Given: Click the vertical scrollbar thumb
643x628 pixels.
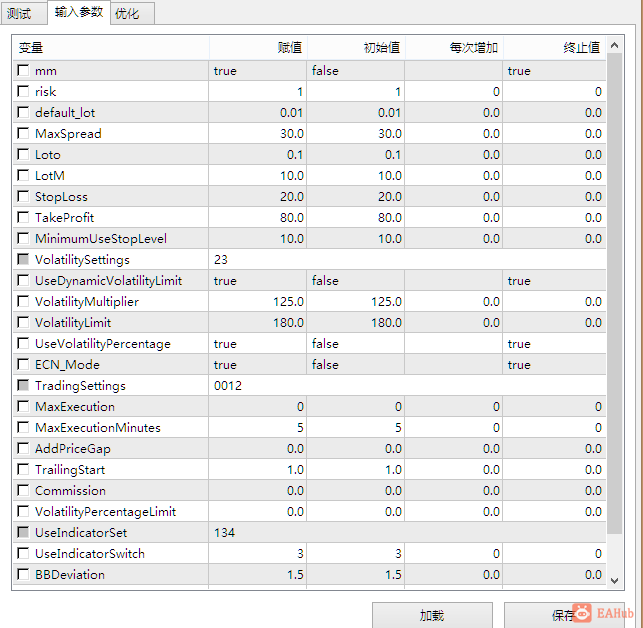Looking at the screenshot, I should [614, 293].
